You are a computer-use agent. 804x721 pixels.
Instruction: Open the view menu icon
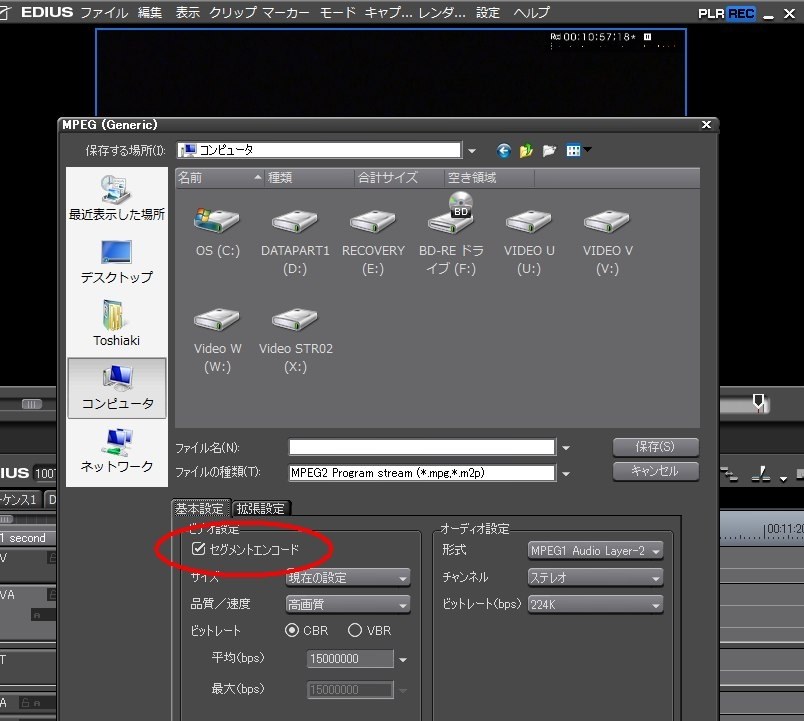click(x=578, y=150)
